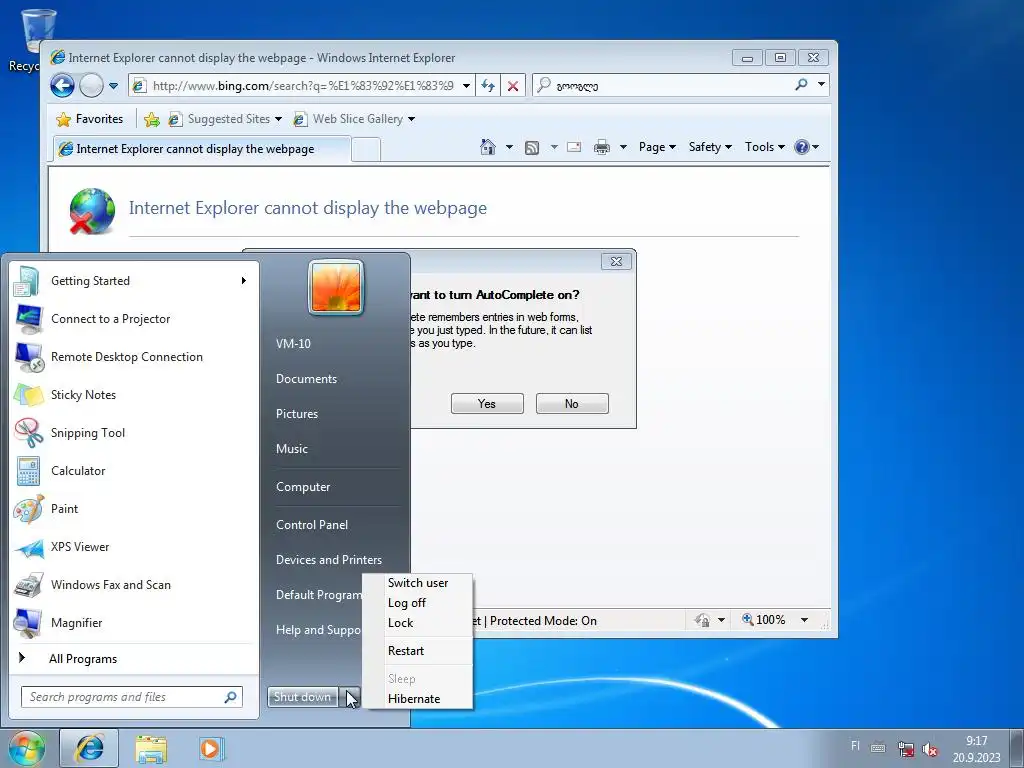This screenshot has height=768, width=1024.
Task: Click the Back arrow in Internet Explorer
Action: coord(63,86)
